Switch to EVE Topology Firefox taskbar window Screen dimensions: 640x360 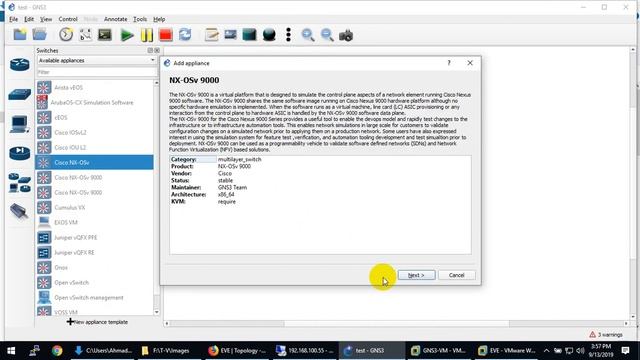coord(237,351)
